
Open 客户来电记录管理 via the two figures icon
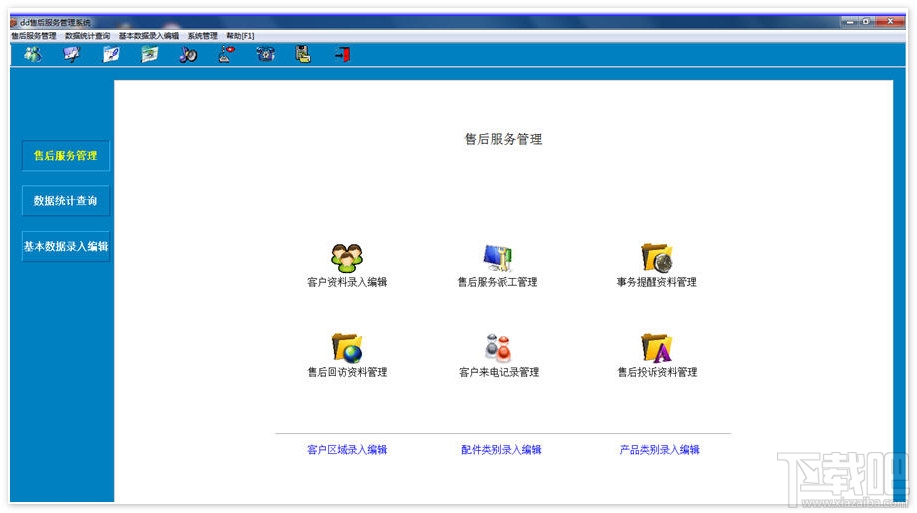(x=498, y=348)
